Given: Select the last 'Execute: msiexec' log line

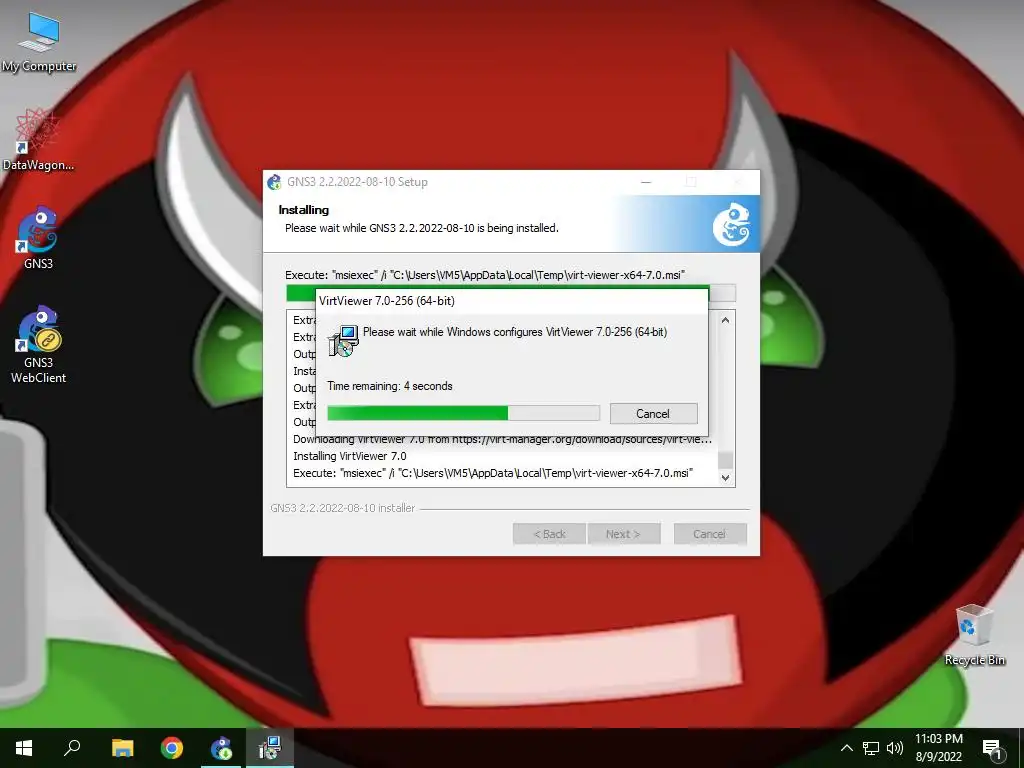Looking at the screenshot, I should (x=492, y=473).
